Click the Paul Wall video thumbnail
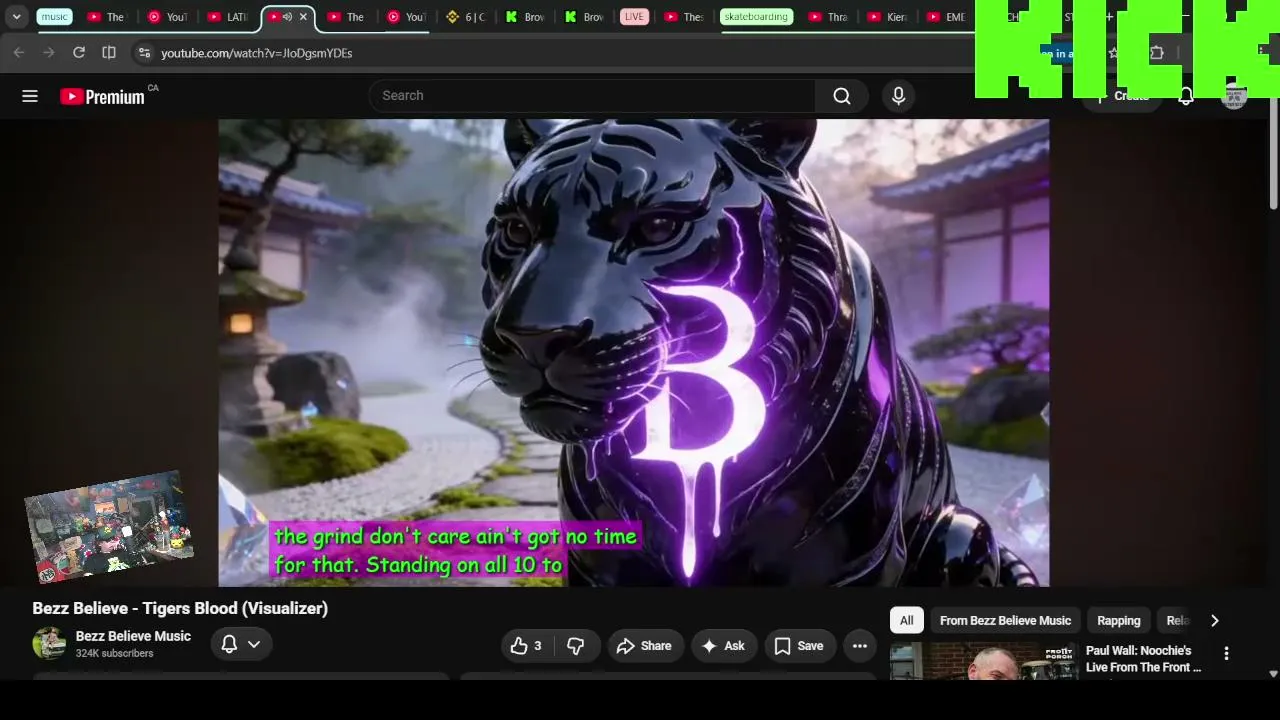 984,661
